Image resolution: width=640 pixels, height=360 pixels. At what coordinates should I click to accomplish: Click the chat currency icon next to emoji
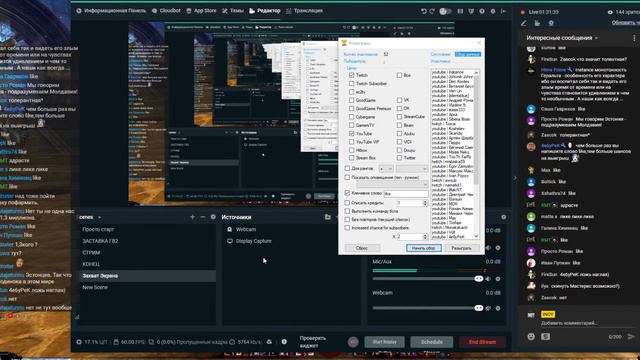pyautogui.click(x=545, y=336)
